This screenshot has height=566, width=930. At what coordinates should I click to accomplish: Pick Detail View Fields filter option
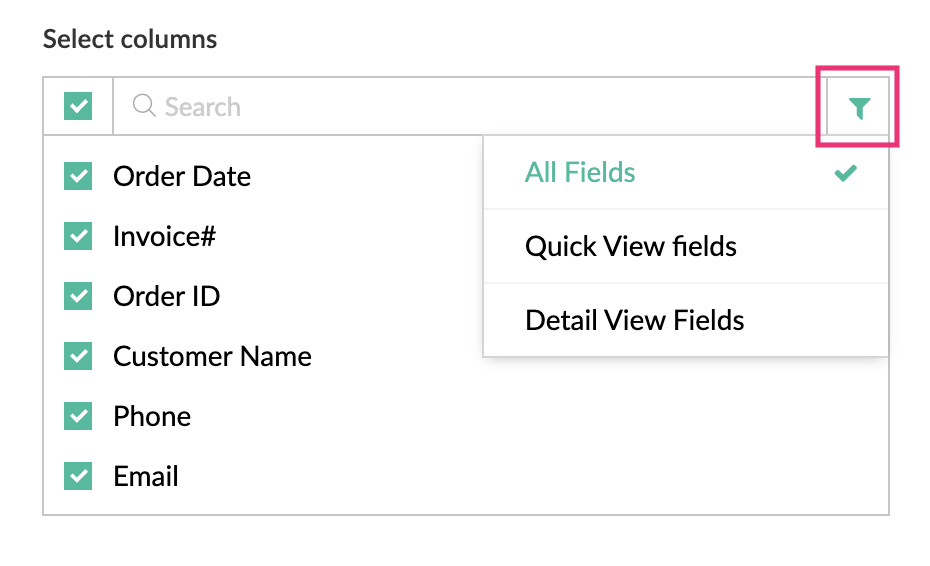(634, 320)
